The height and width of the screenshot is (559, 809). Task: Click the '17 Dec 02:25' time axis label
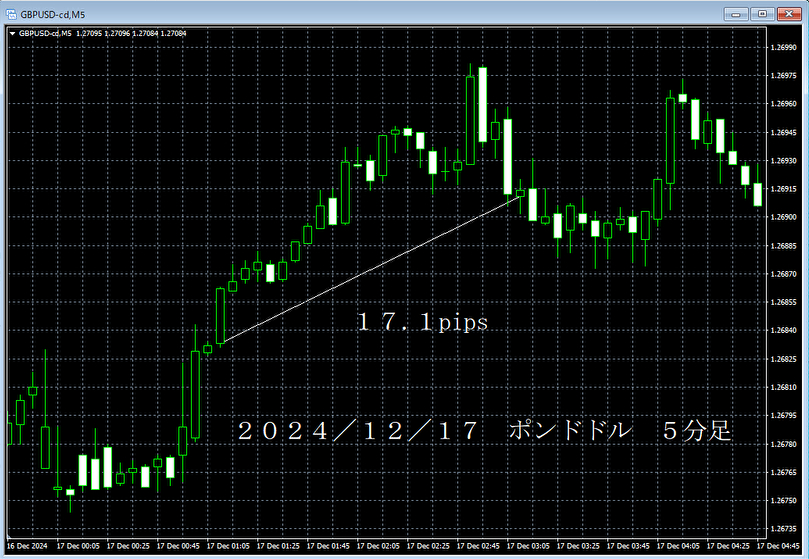(x=428, y=546)
